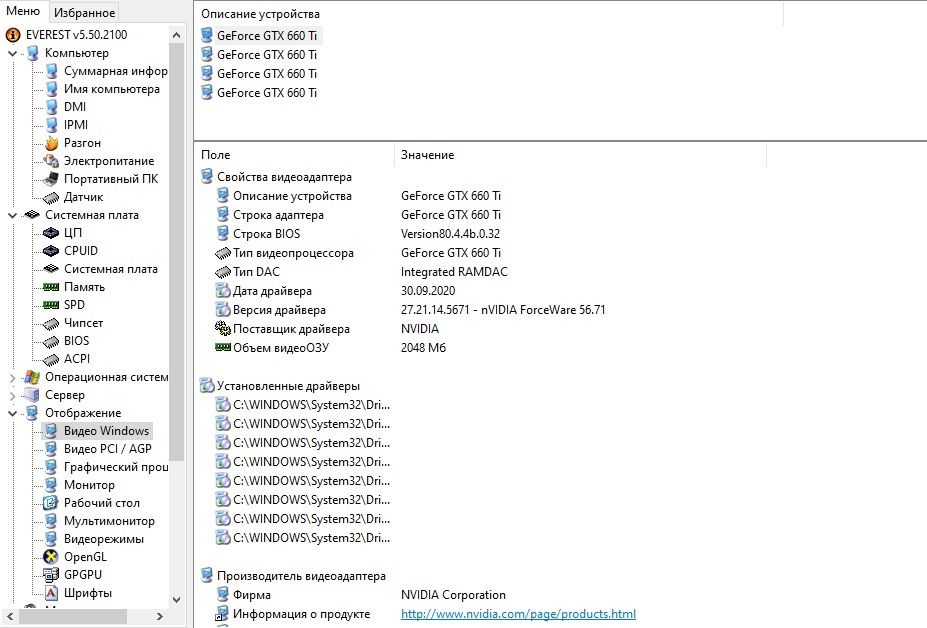927x628 pixels.
Task: Click the BIOS chip icon
Action: (51, 341)
